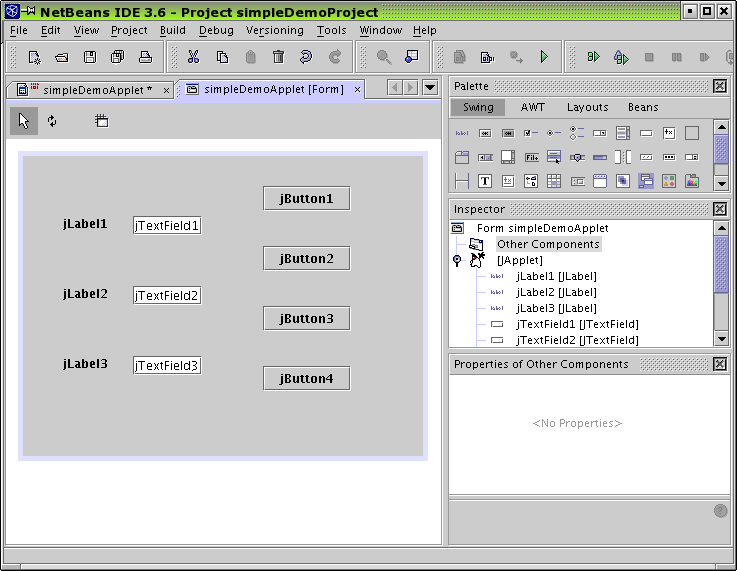Click jButton4 in the form designer
Image resolution: width=737 pixels, height=571 pixels.
tap(306, 378)
